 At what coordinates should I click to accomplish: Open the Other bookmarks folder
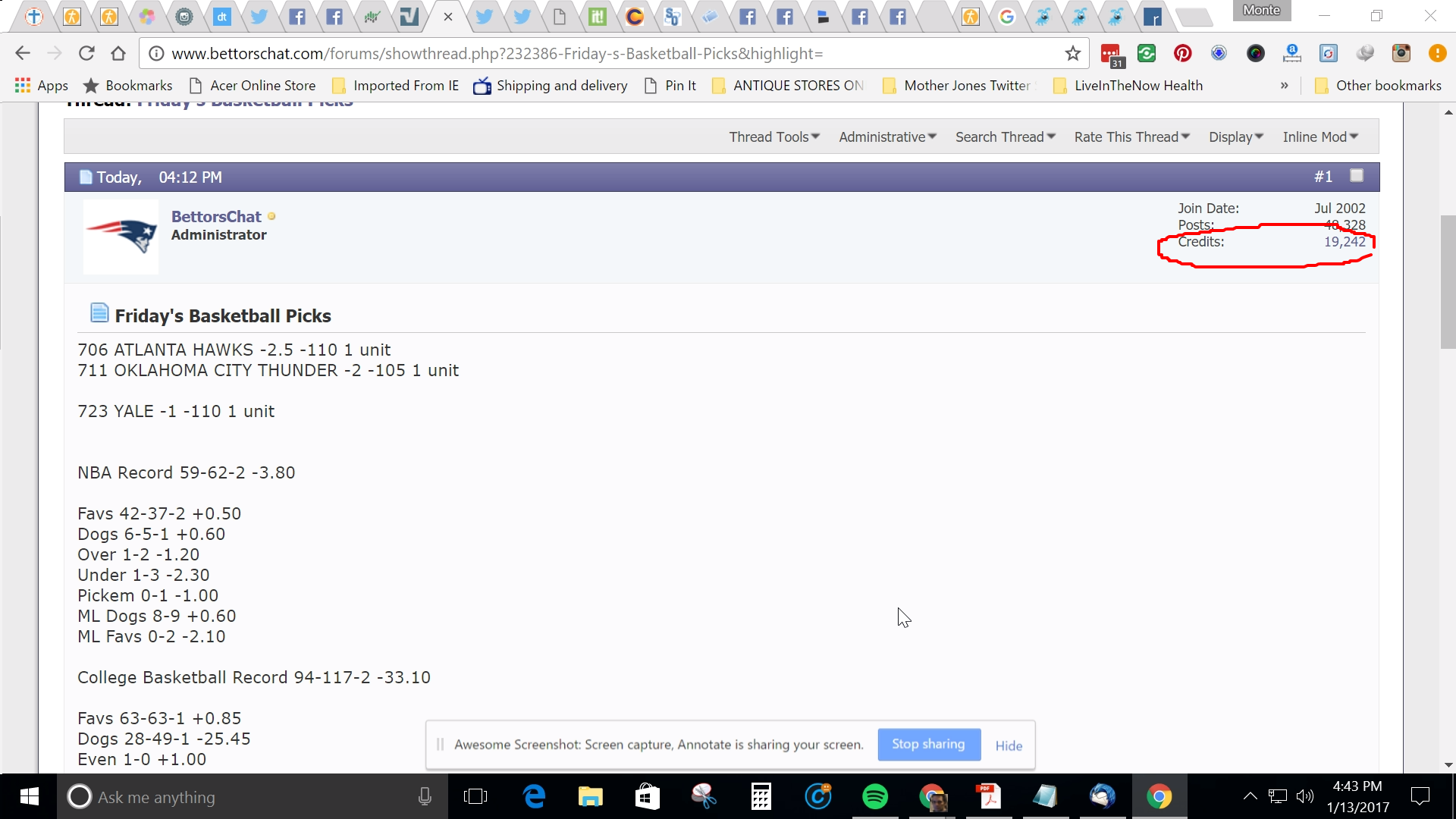1378,86
